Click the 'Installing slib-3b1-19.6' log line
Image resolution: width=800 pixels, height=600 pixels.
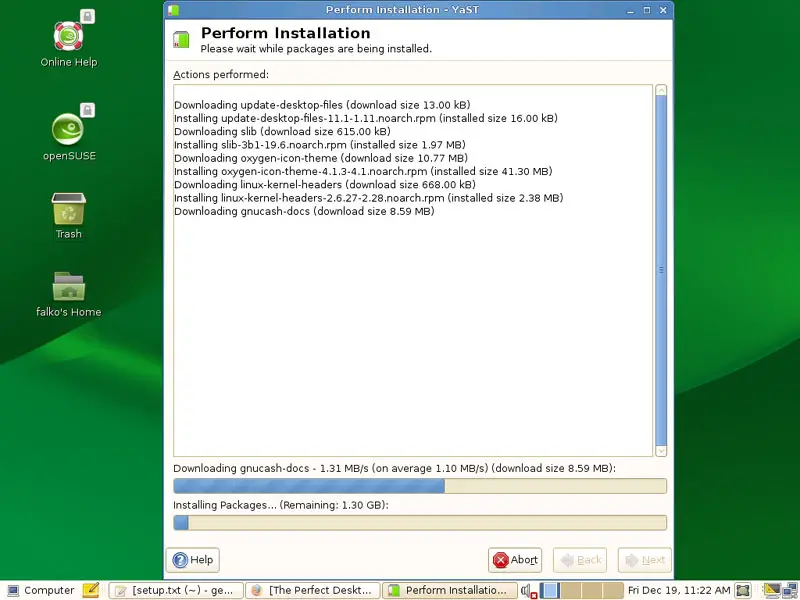[x=320, y=145]
